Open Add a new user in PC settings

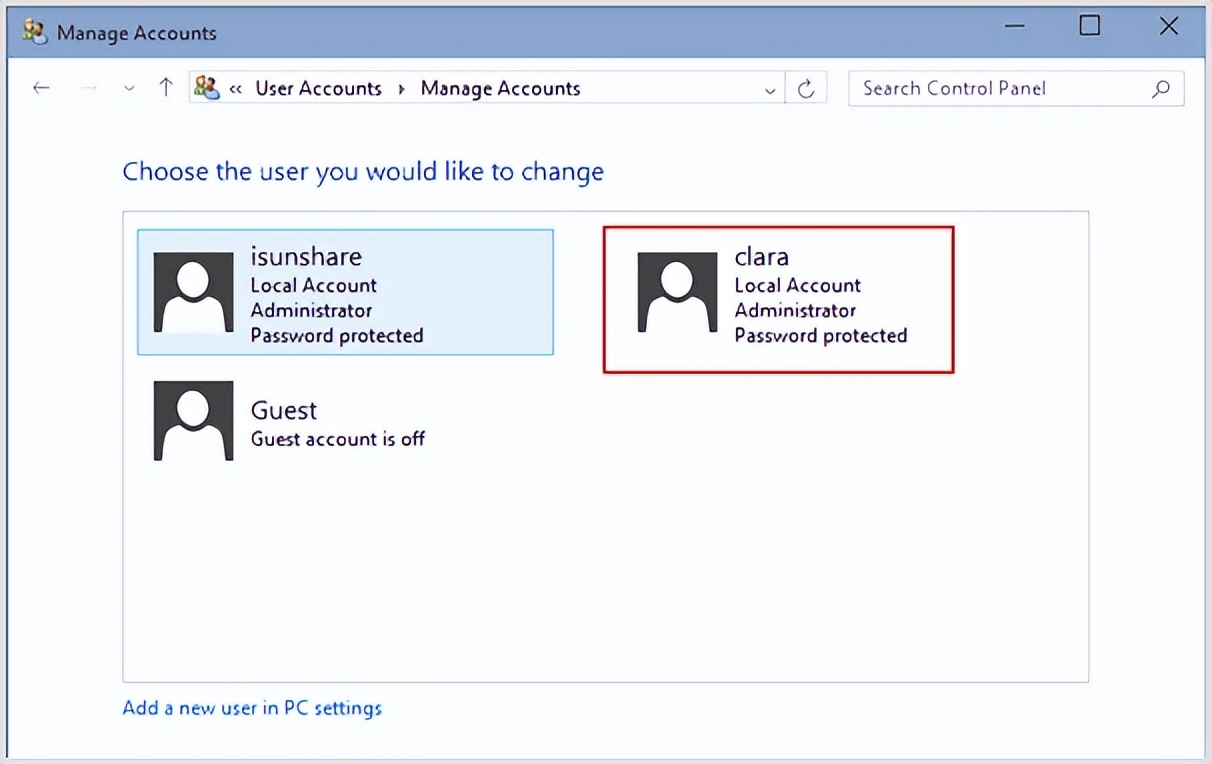tap(252, 708)
